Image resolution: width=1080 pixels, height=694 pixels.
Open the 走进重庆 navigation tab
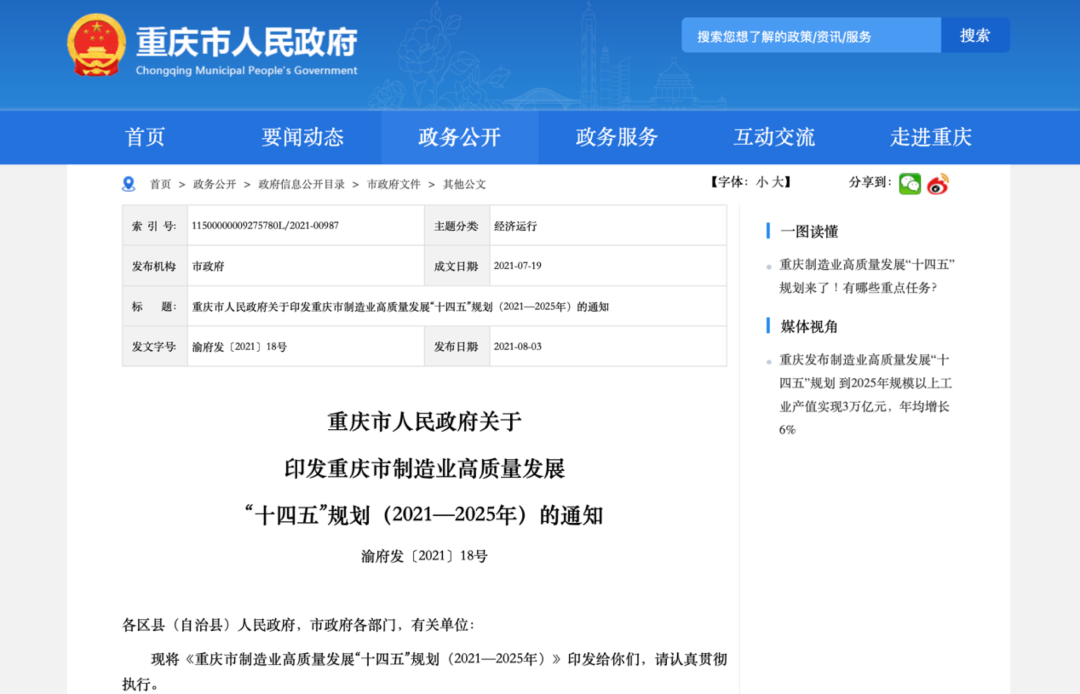[x=931, y=137]
